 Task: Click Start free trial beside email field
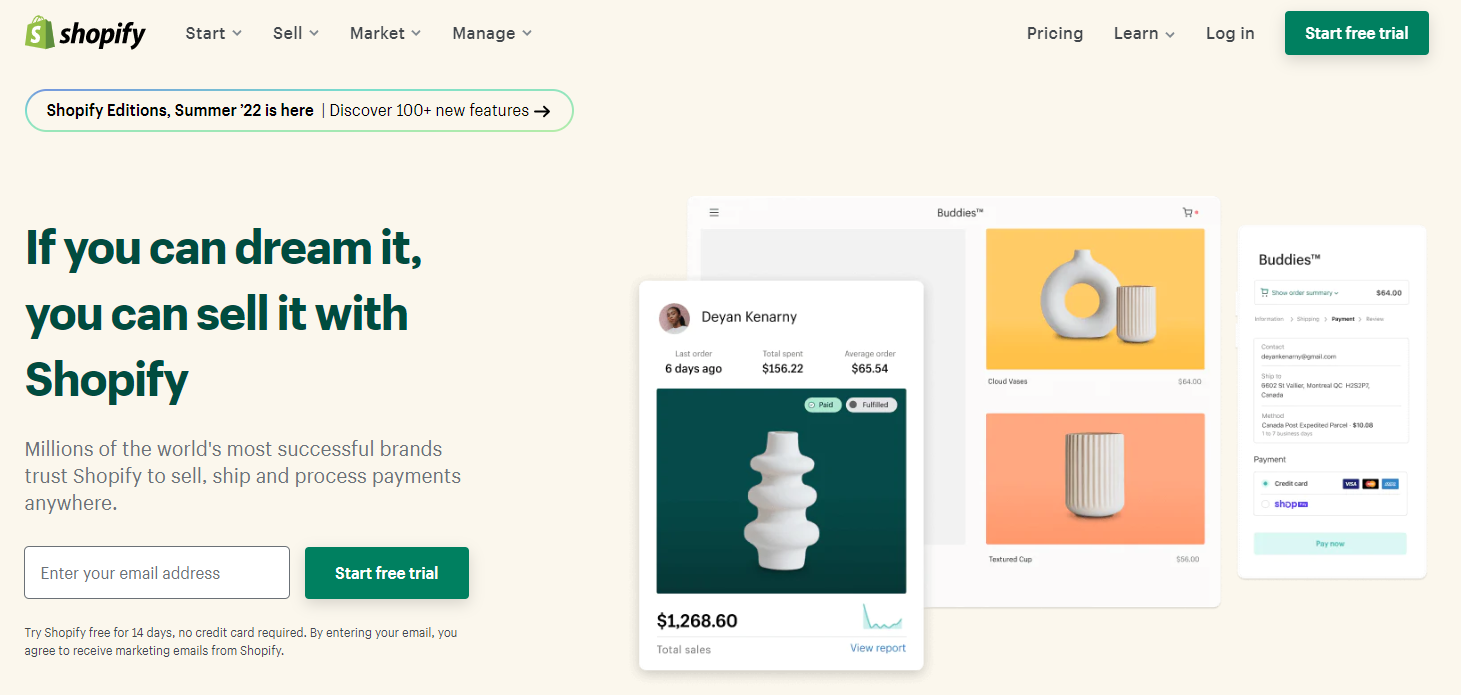387,573
